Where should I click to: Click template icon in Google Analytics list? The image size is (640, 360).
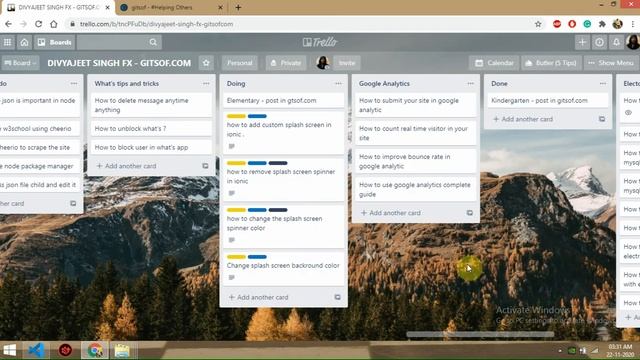point(470,213)
